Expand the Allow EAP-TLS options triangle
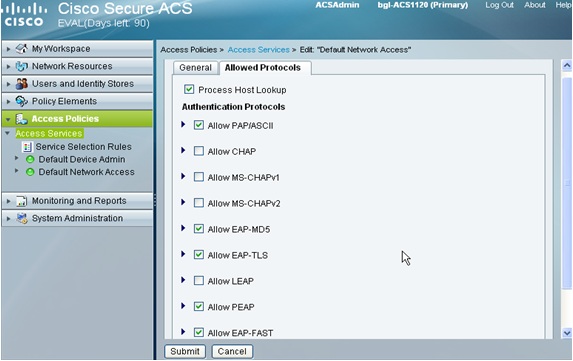573x361 pixels. coord(183,254)
